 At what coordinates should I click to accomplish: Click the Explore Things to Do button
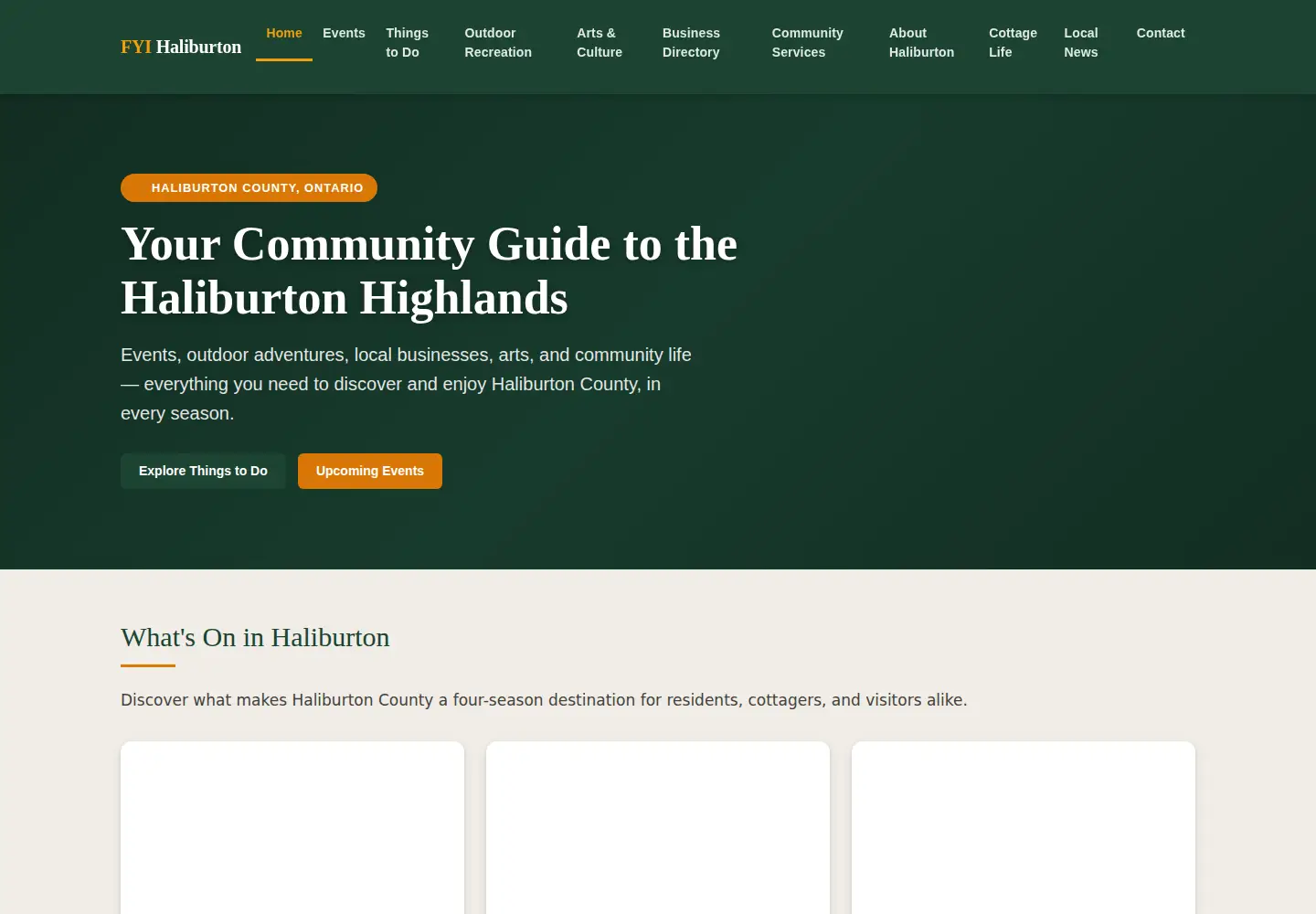click(203, 471)
